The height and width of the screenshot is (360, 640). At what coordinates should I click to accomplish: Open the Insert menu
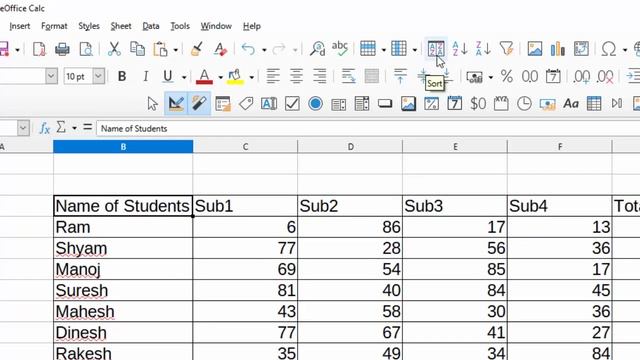pyautogui.click(x=20, y=26)
